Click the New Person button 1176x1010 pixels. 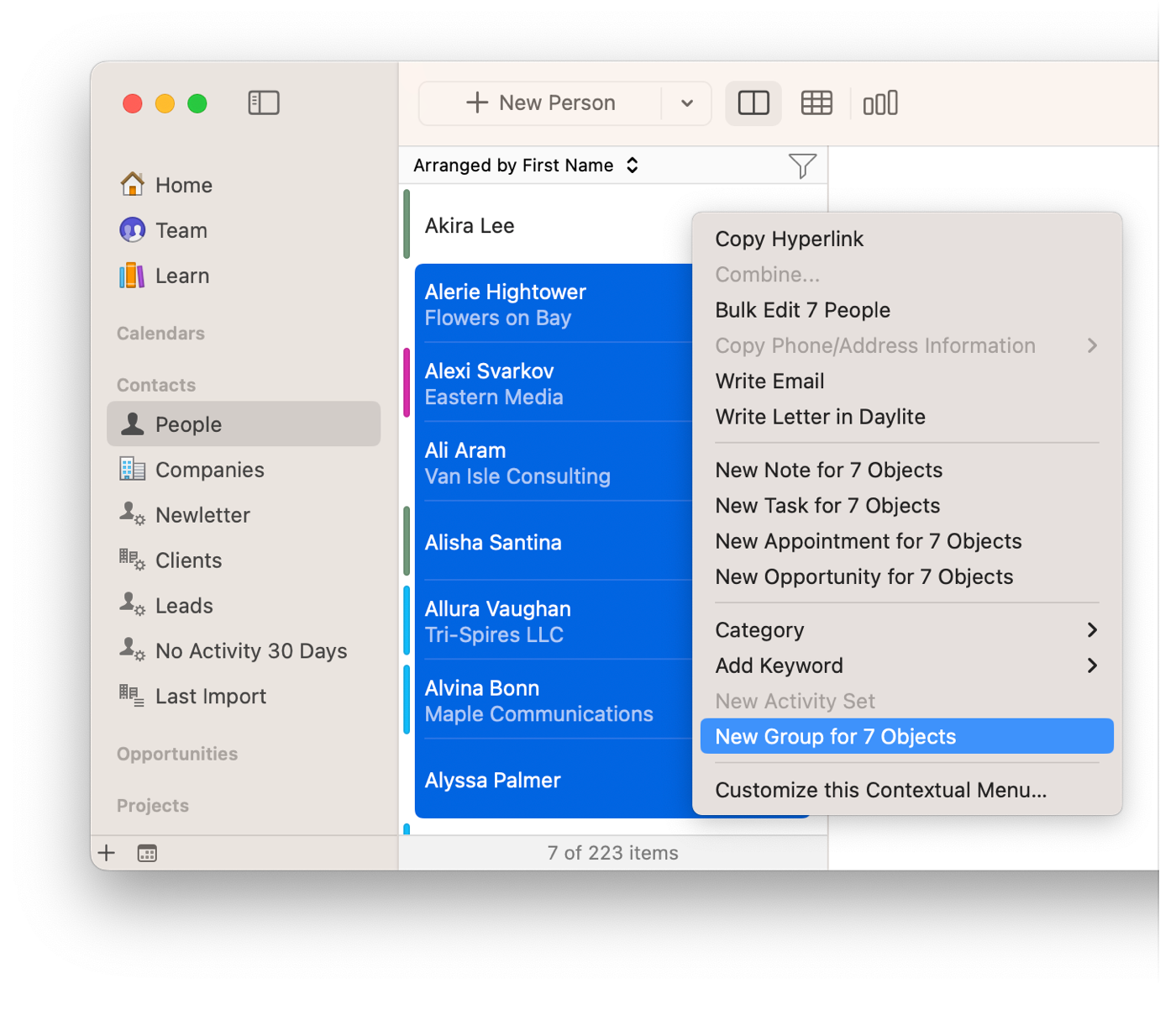(541, 103)
